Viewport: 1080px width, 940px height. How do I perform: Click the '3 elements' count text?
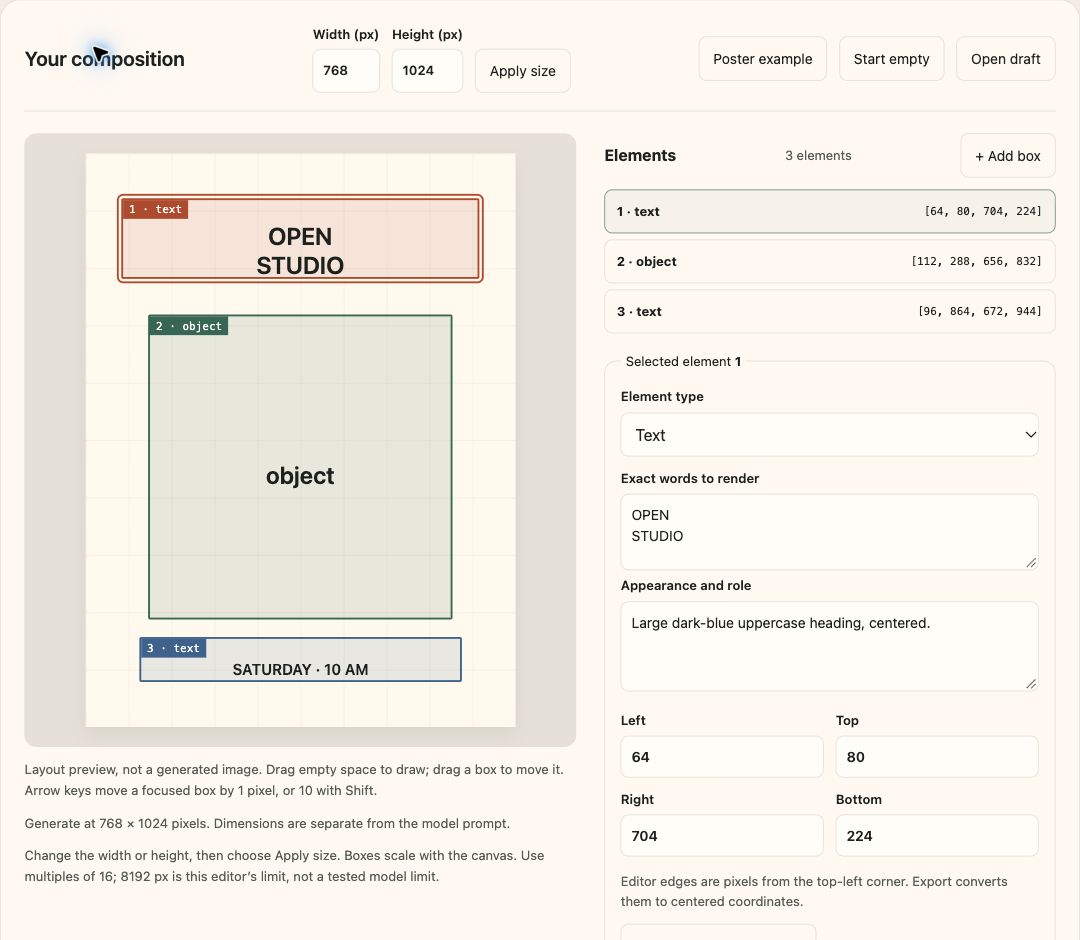point(818,156)
